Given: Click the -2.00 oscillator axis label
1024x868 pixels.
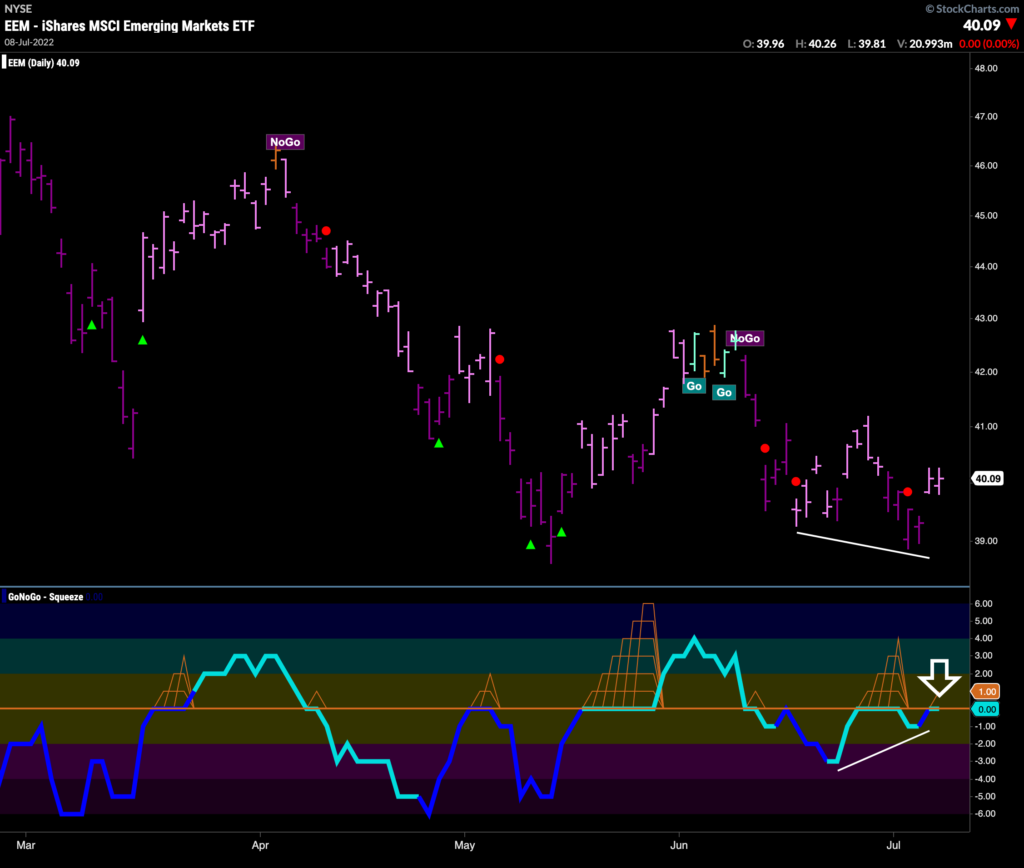Looking at the screenshot, I should (984, 744).
